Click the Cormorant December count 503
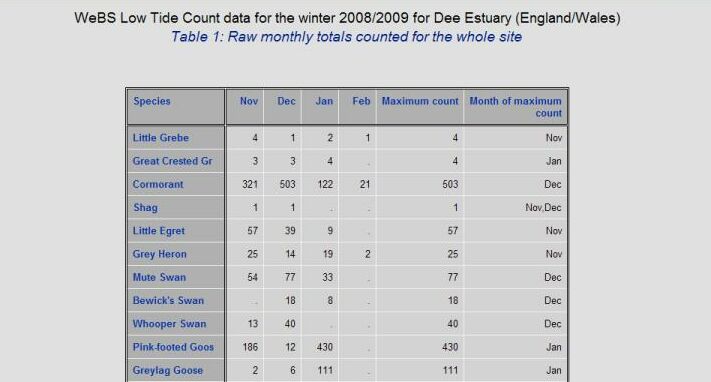Screen dimensions: 711x382 (287, 185)
